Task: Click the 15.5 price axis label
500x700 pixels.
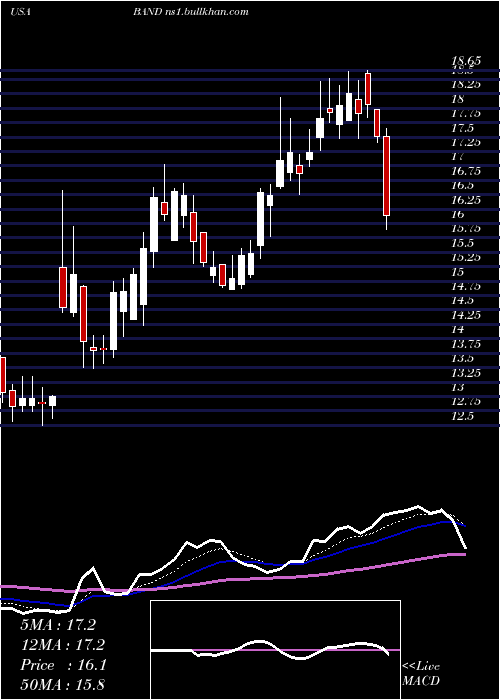Action: (x=463, y=243)
